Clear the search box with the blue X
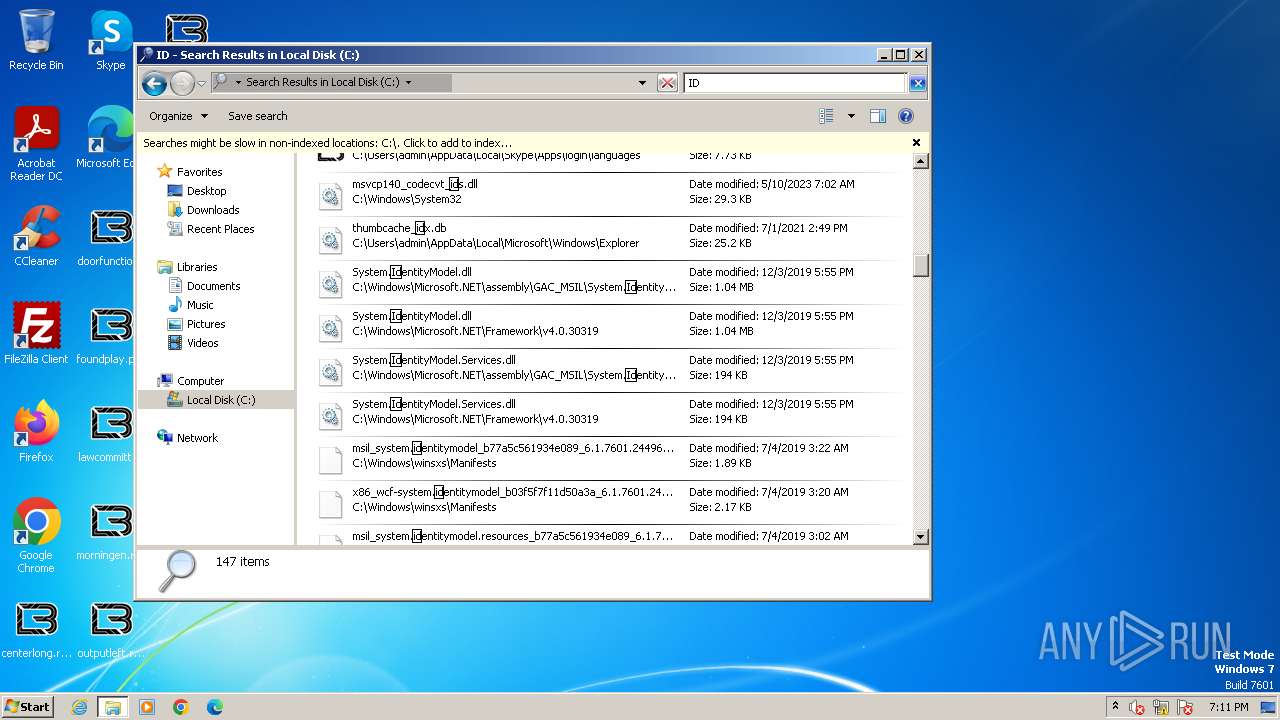Viewport: 1280px width, 720px height. 917,83
